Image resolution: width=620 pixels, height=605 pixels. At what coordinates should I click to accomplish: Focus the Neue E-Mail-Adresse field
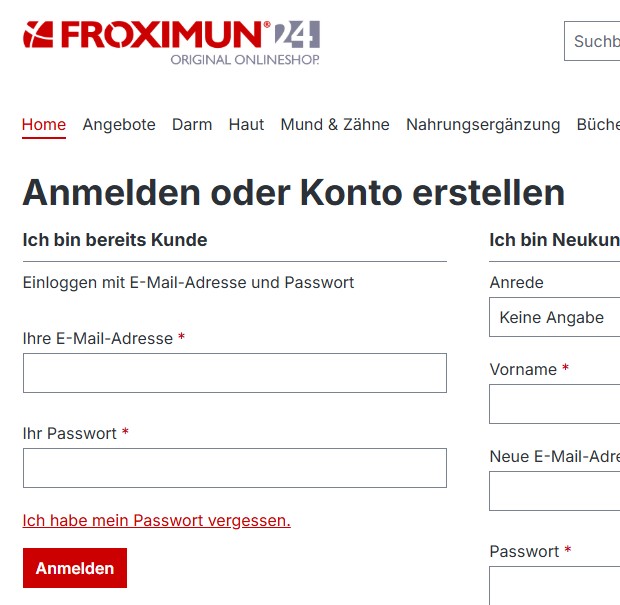(555, 491)
